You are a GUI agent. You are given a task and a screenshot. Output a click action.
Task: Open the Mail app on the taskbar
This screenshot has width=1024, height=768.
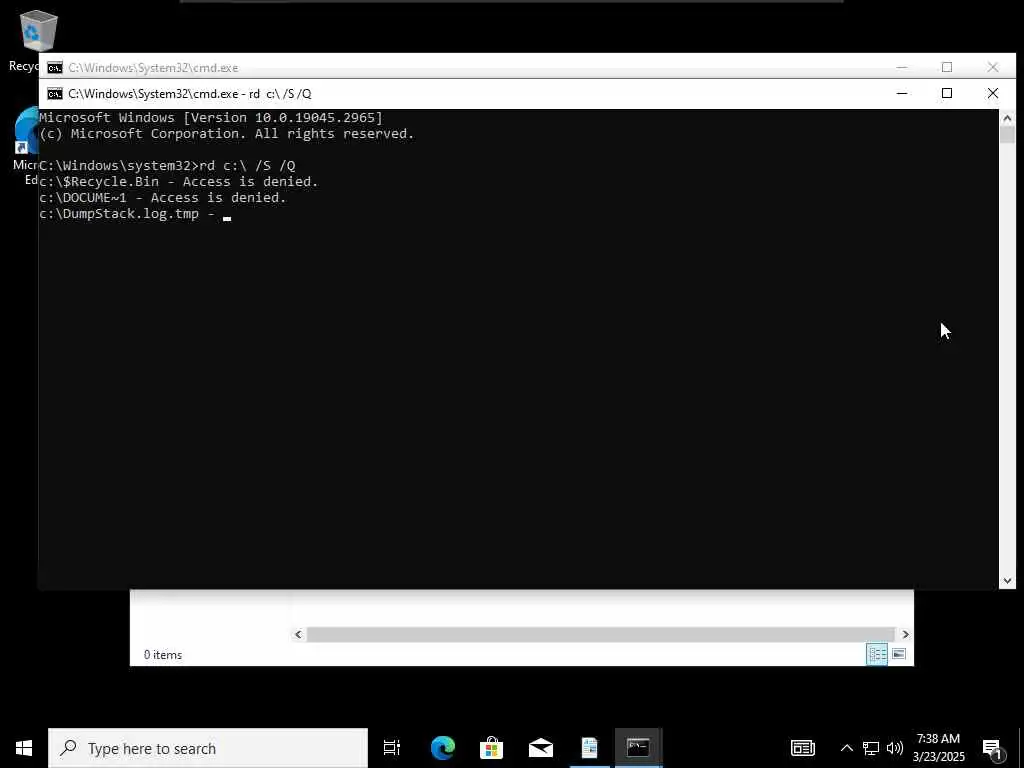pyautogui.click(x=541, y=748)
